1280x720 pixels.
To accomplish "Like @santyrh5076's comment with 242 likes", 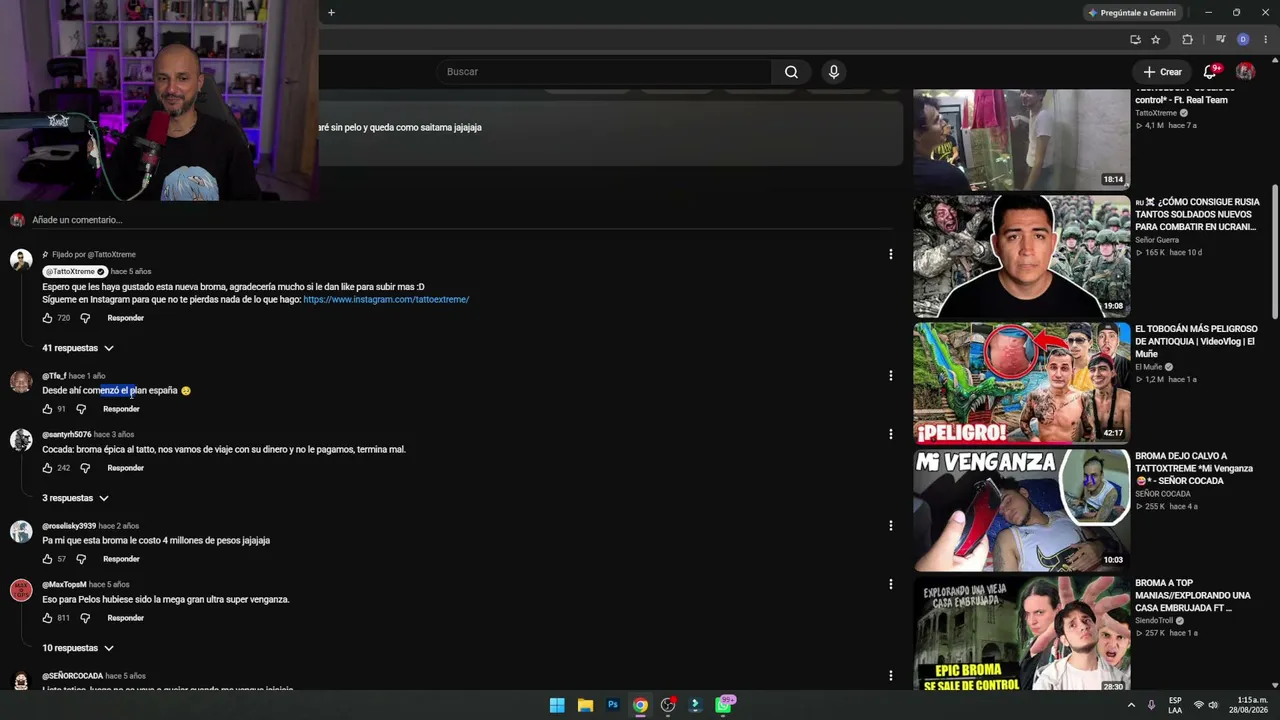I will (x=47, y=468).
